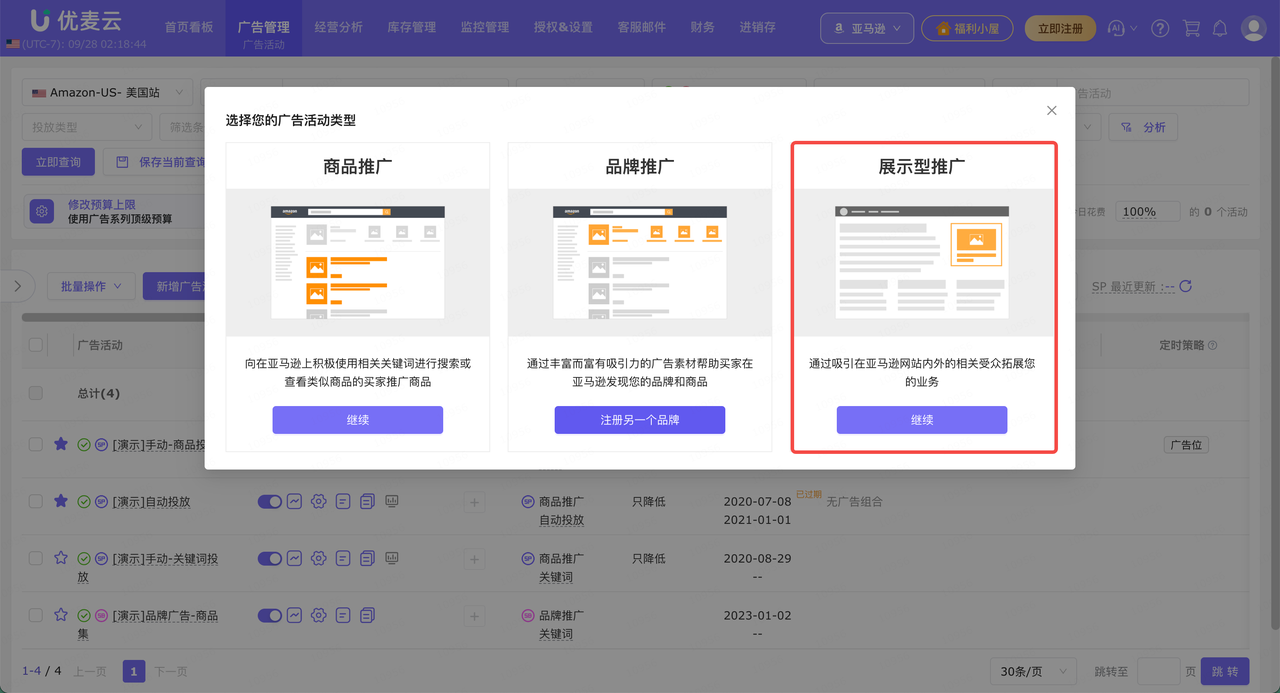Screen dimensions: 1280x693
Task: Check the 总计(4) row checkbox
Action: pyautogui.click(x=36, y=393)
